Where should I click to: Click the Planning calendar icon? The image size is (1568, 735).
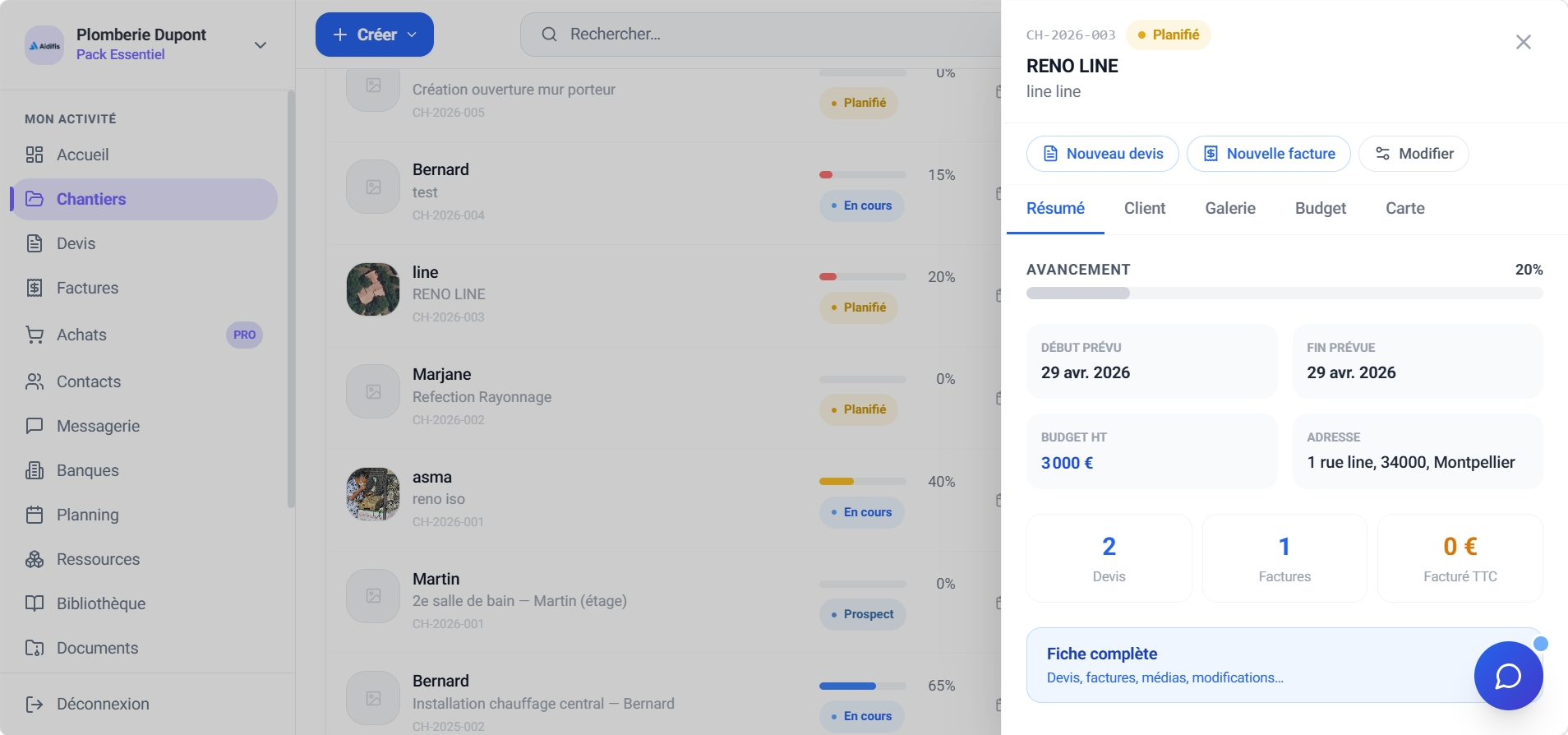click(x=35, y=515)
